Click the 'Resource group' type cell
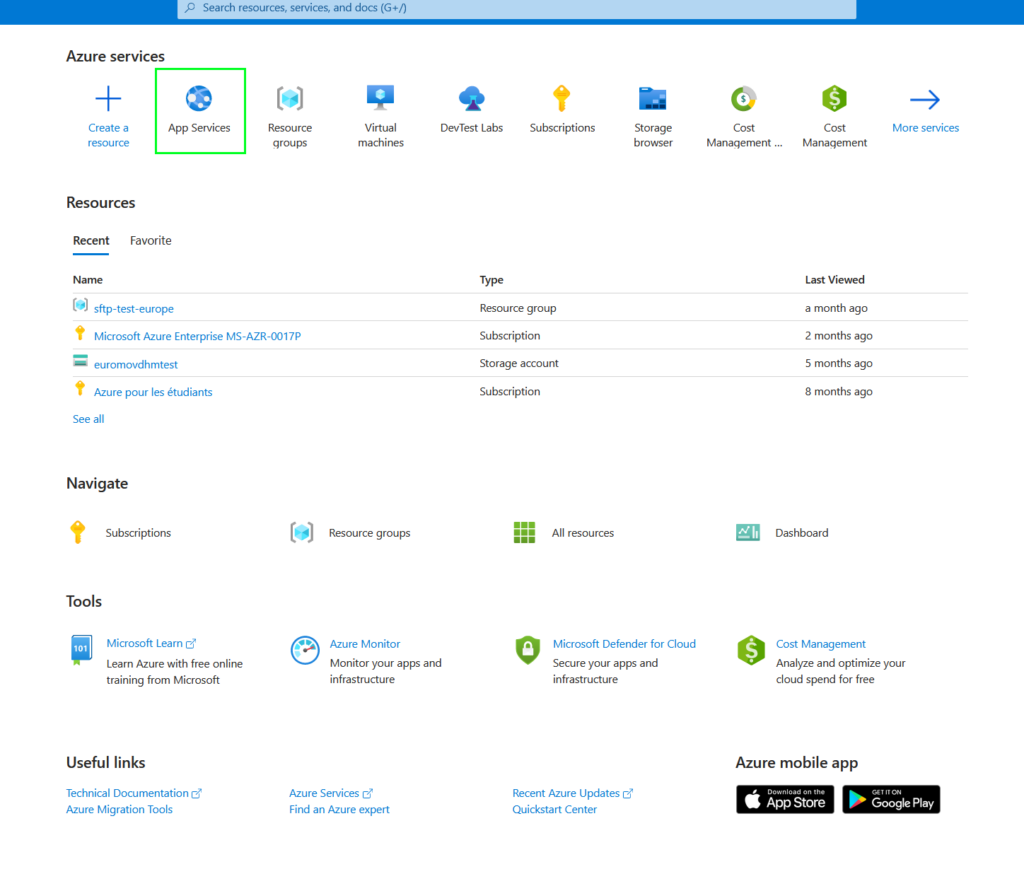 (x=518, y=308)
